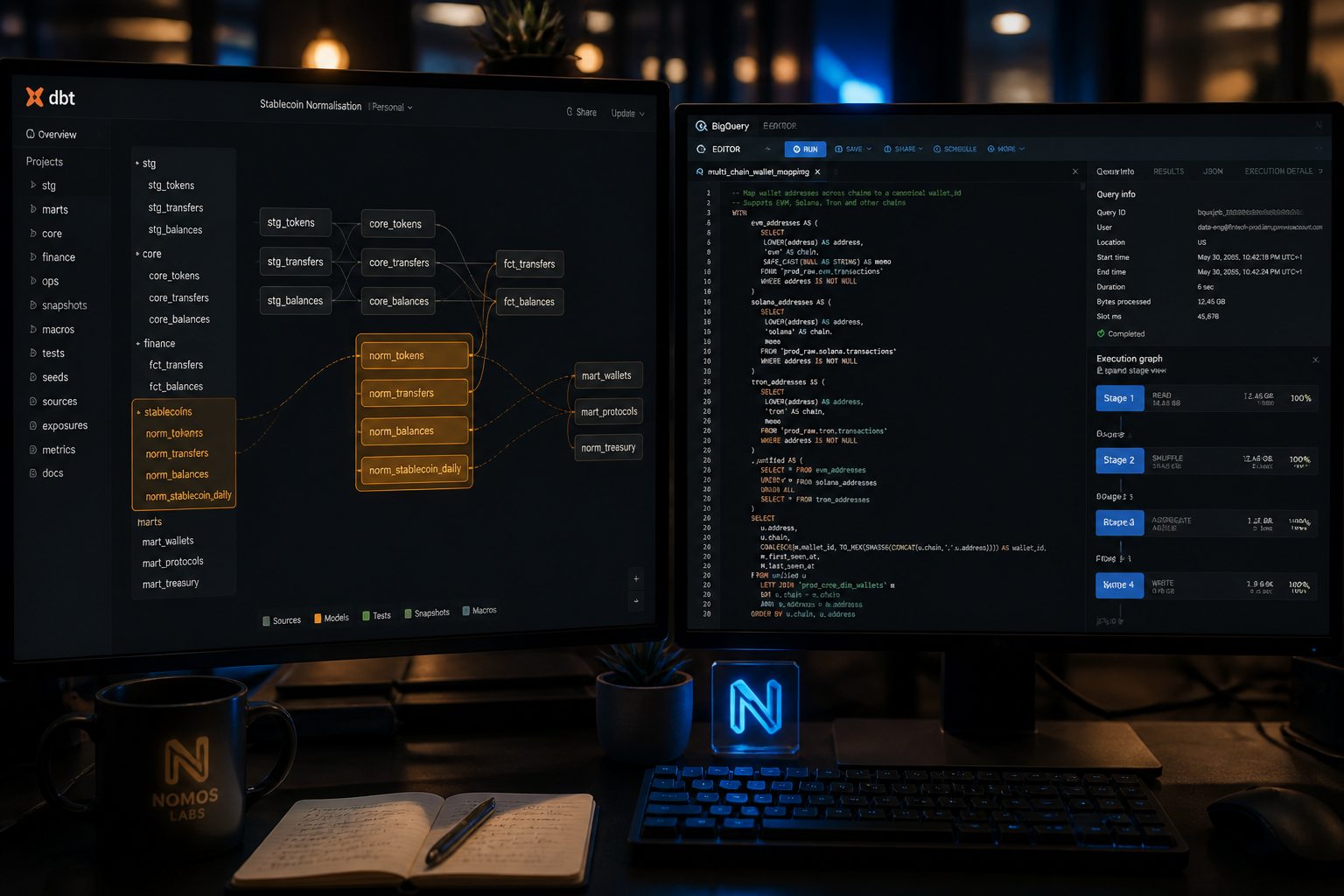Click Share in the dbt header
Image resolution: width=1344 pixels, height=896 pixels.
(581, 112)
